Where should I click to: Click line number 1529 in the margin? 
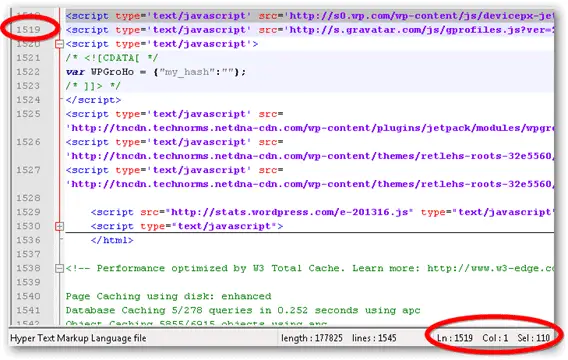point(28,212)
